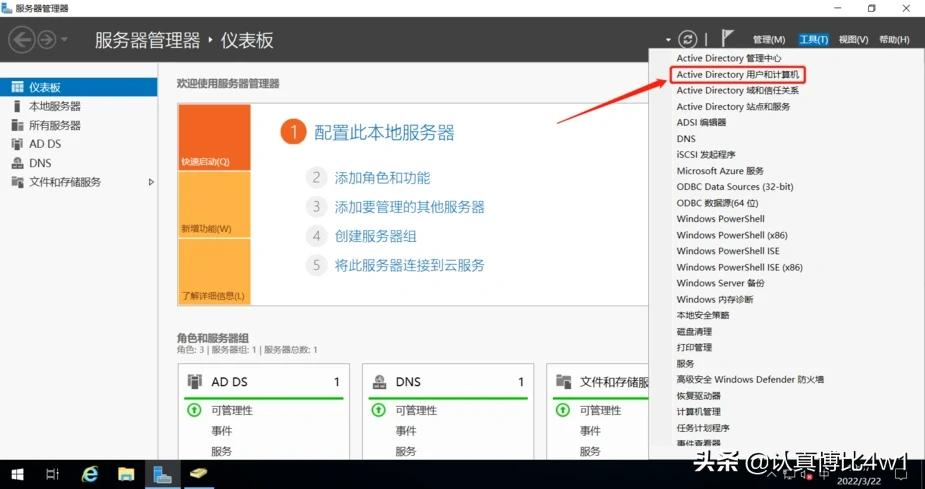Open Active Directory 用户和计算机 menu entry
This screenshot has height=489, width=925.
pos(737,74)
